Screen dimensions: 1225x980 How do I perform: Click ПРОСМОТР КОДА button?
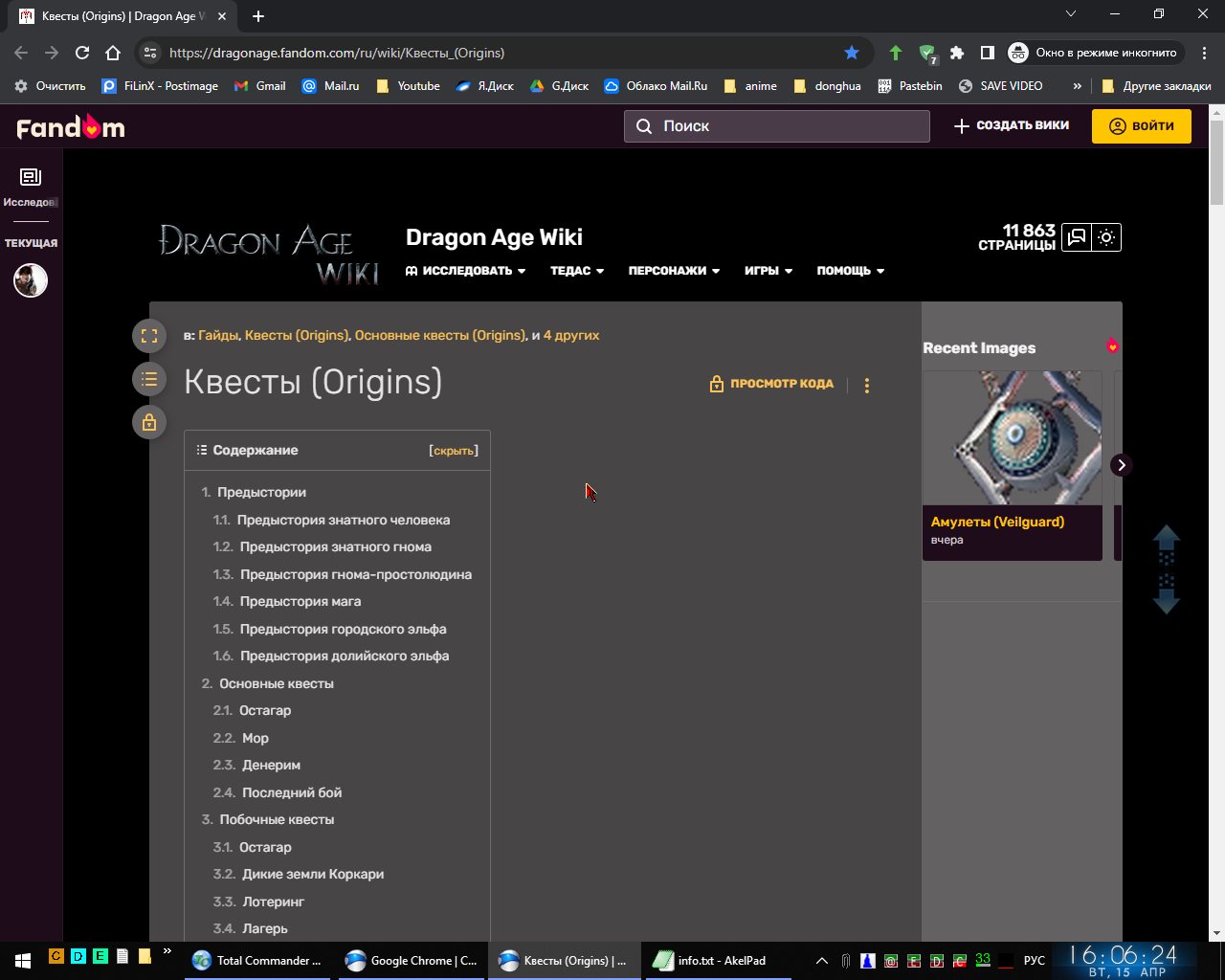(771, 384)
